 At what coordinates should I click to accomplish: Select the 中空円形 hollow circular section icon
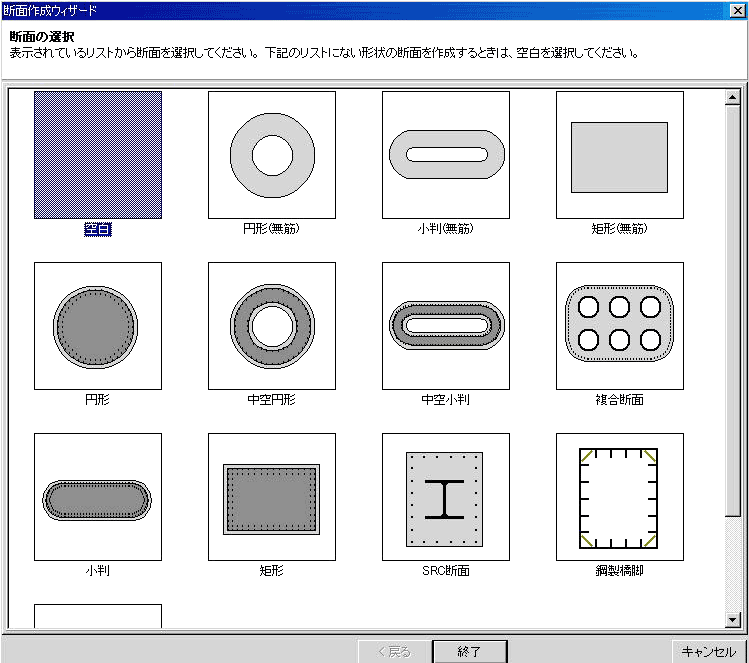[272, 326]
